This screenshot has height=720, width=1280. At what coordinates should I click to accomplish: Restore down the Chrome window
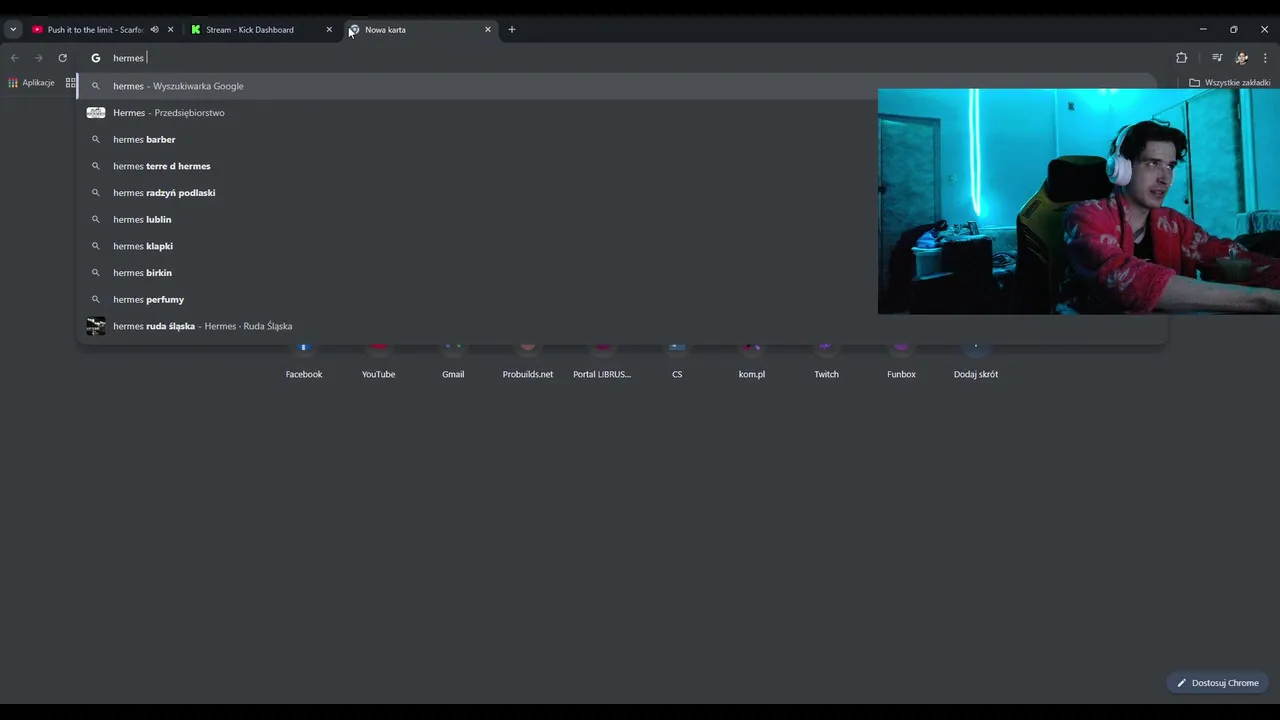coord(1234,30)
